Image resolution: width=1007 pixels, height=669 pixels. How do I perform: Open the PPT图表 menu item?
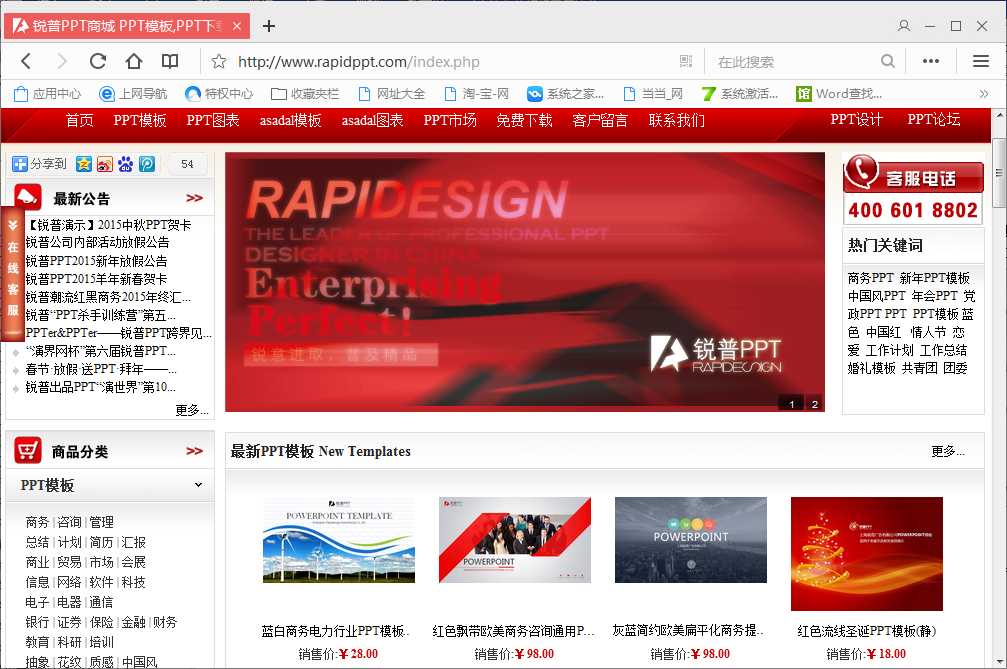click(x=213, y=120)
